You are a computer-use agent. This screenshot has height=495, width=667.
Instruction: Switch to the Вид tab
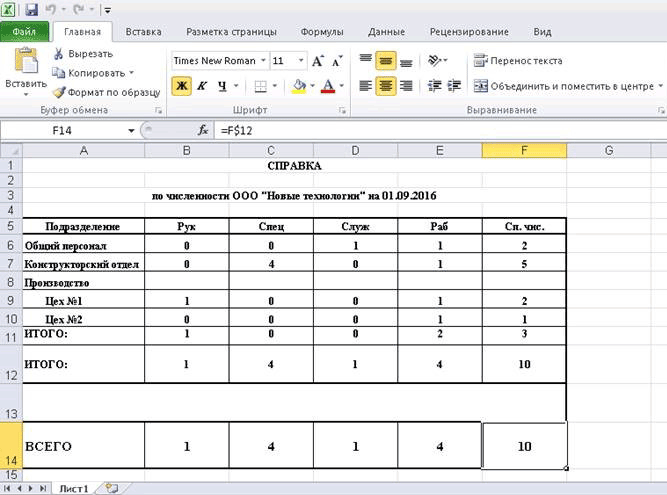(x=542, y=32)
